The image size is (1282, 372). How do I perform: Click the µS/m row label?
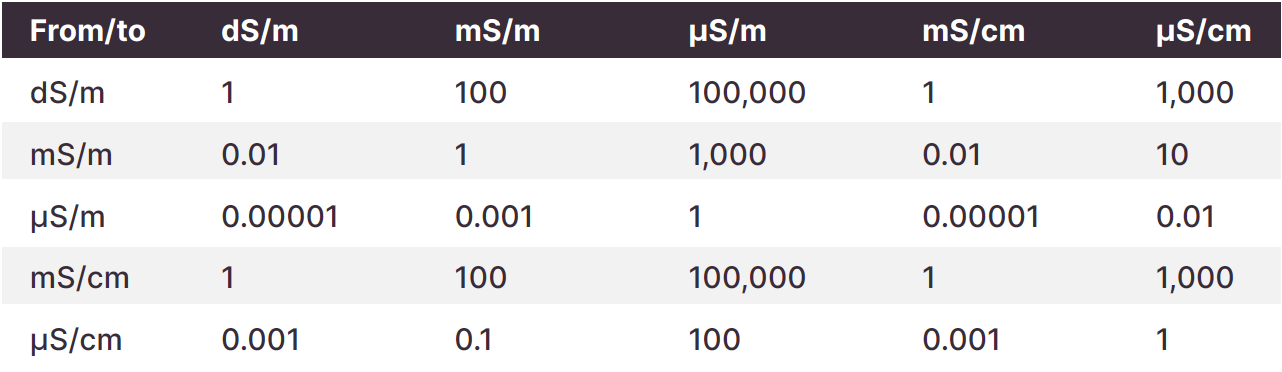68,216
